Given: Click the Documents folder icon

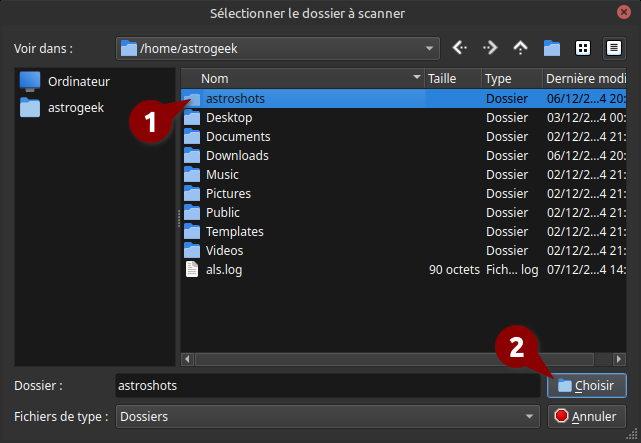Looking at the screenshot, I should [192, 136].
